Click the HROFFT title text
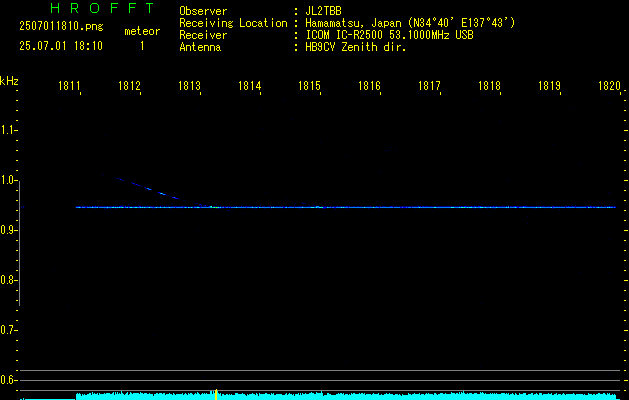 click(x=102, y=8)
